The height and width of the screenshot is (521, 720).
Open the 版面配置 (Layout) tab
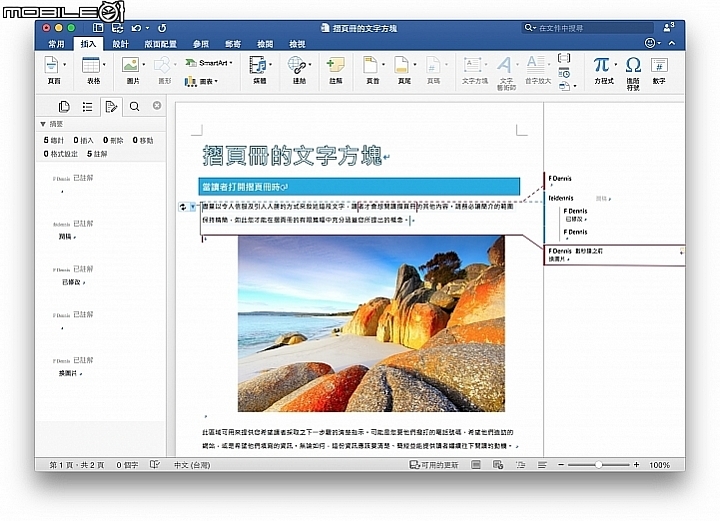click(160, 44)
